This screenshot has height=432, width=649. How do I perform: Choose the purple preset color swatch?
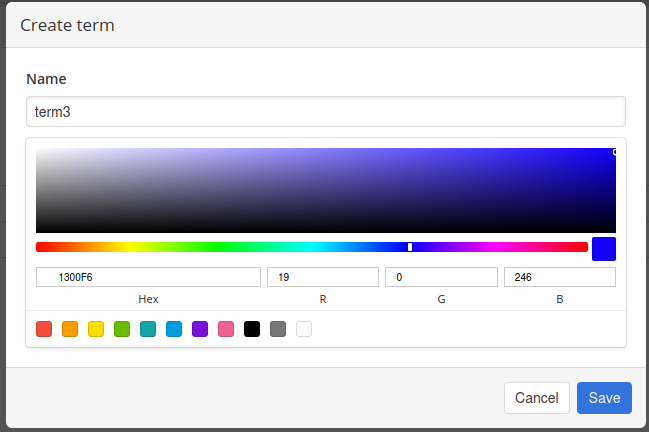(x=200, y=329)
